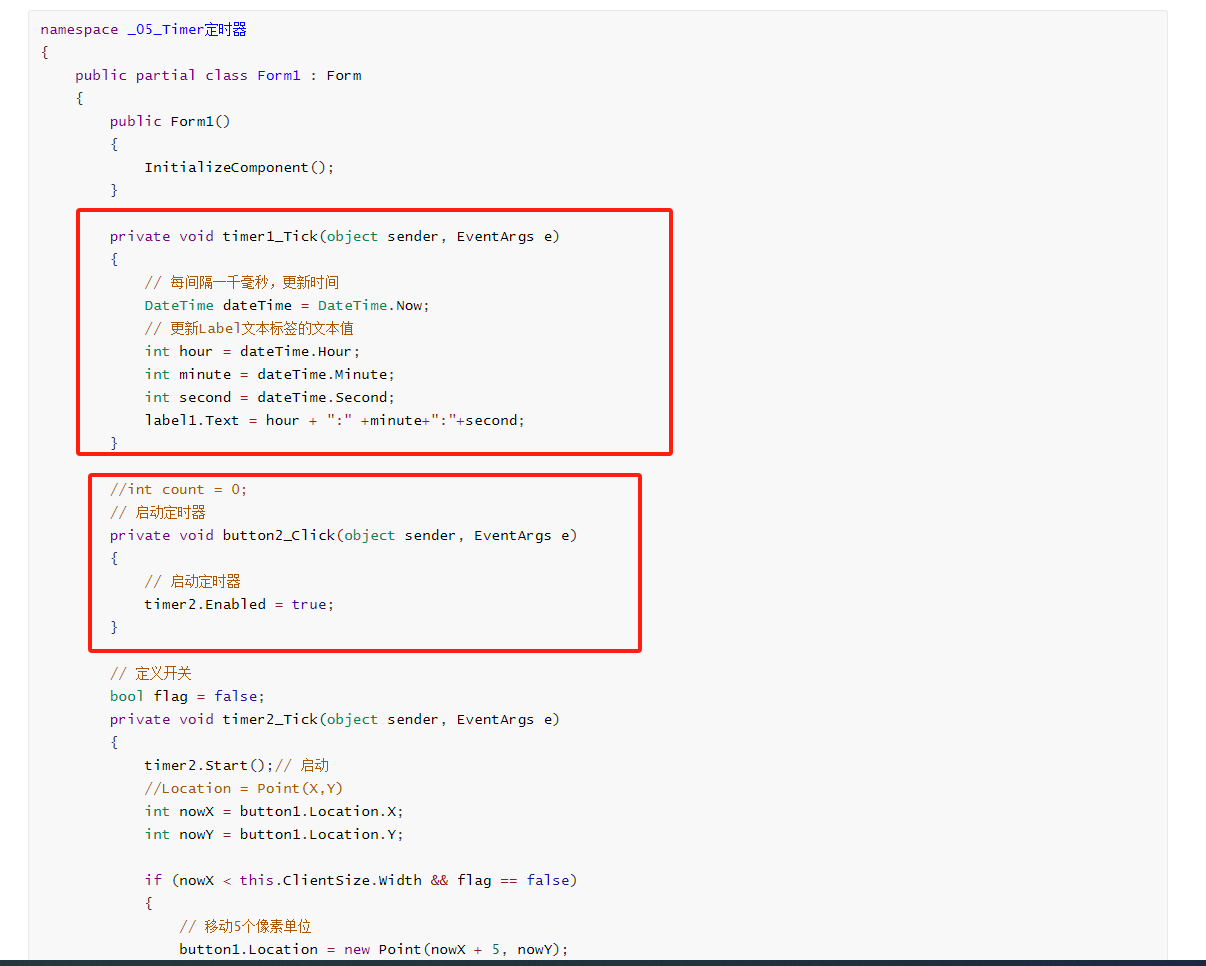The width and height of the screenshot is (1206, 966).
Task: Click the timer2.Enabled = true line
Action: [x=239, y=604]
